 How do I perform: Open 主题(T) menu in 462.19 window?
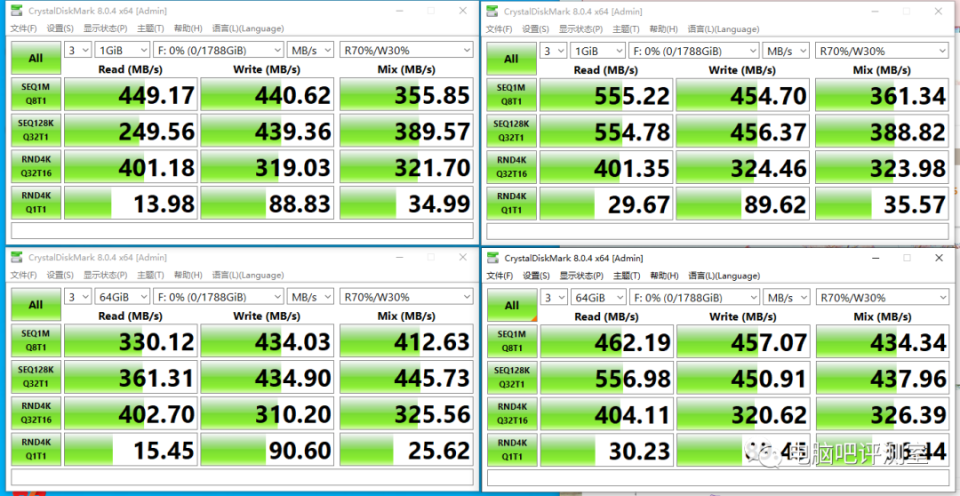(x=626, y=276)
